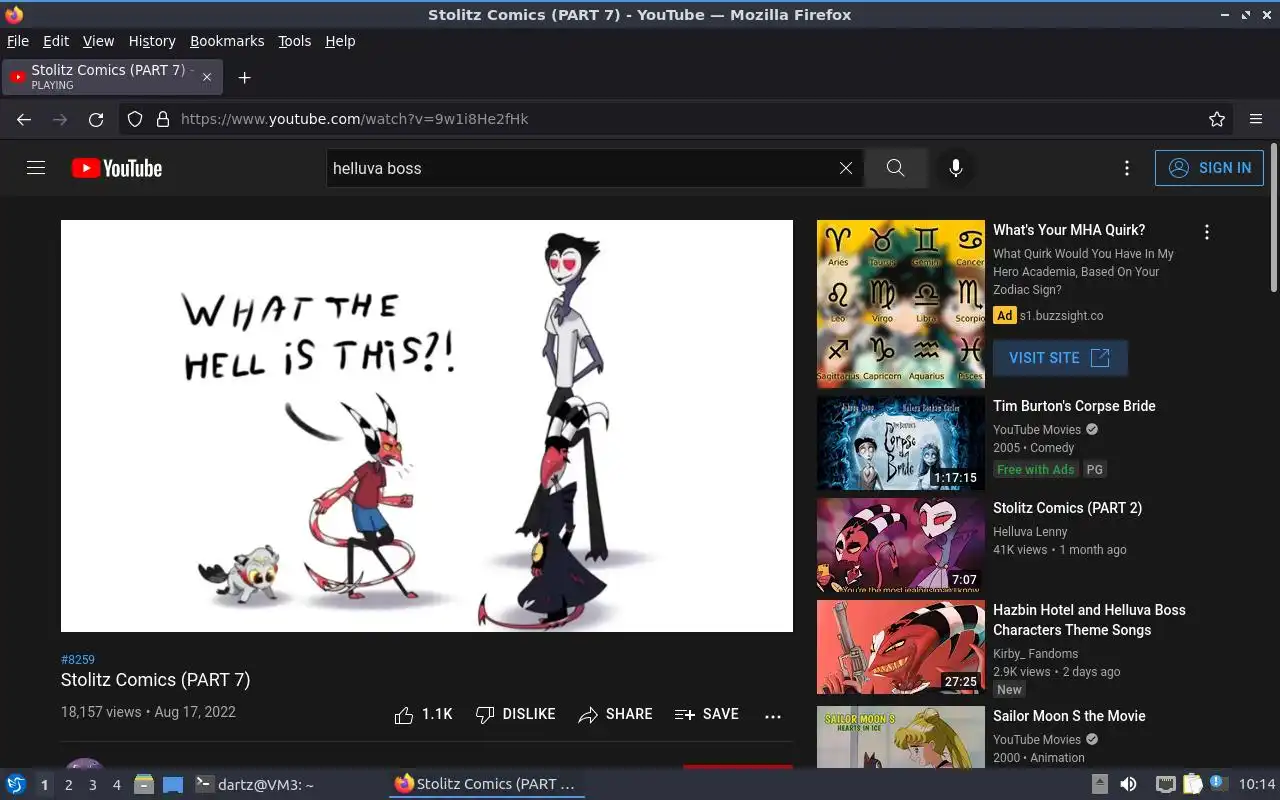Open the volume control in system tray
This screenshot has height=800, width=1280.
pyautogui.click(x=1128, y=784)
